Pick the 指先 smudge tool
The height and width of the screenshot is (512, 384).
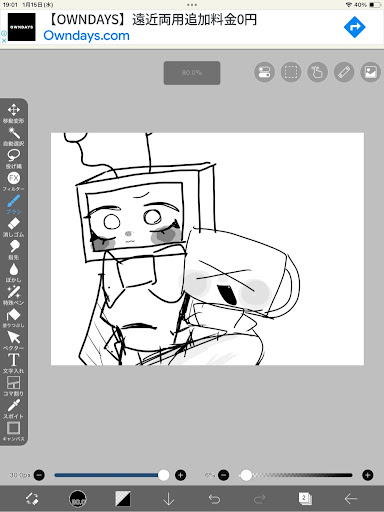[14, 250]
